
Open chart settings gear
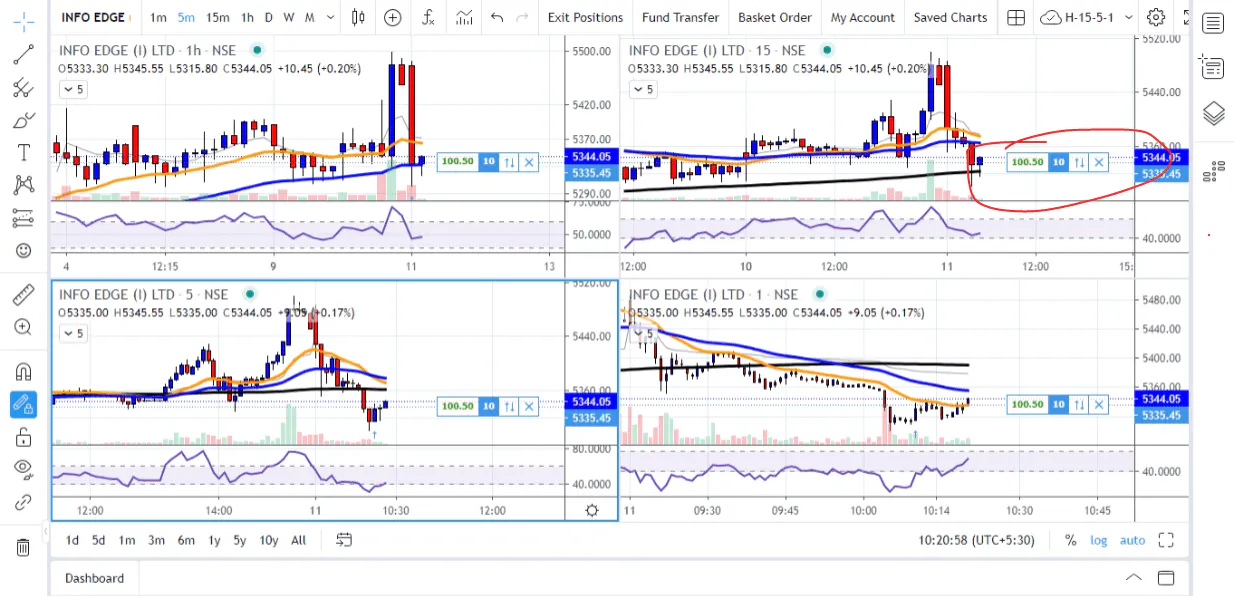pos(1156,17)
